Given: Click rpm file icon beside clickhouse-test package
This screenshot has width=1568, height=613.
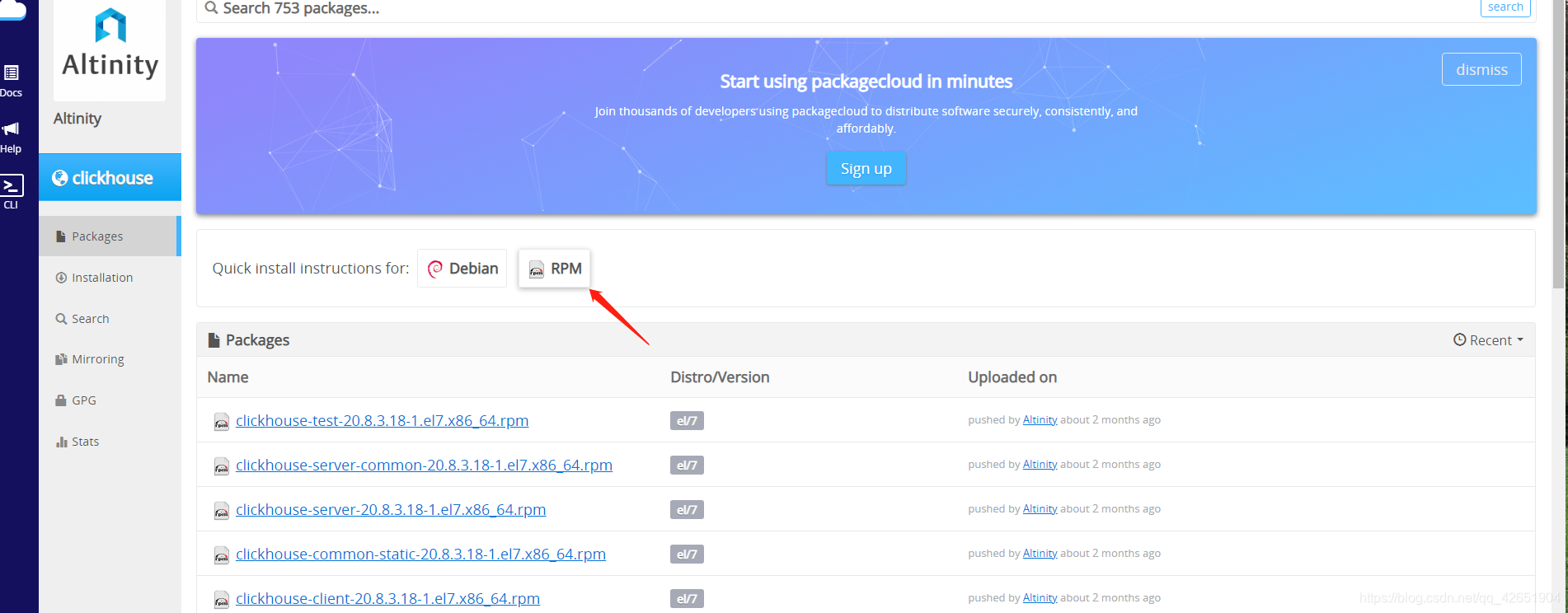Looking at the screenshot, I should pyautogui.click(x=222, y=422).
